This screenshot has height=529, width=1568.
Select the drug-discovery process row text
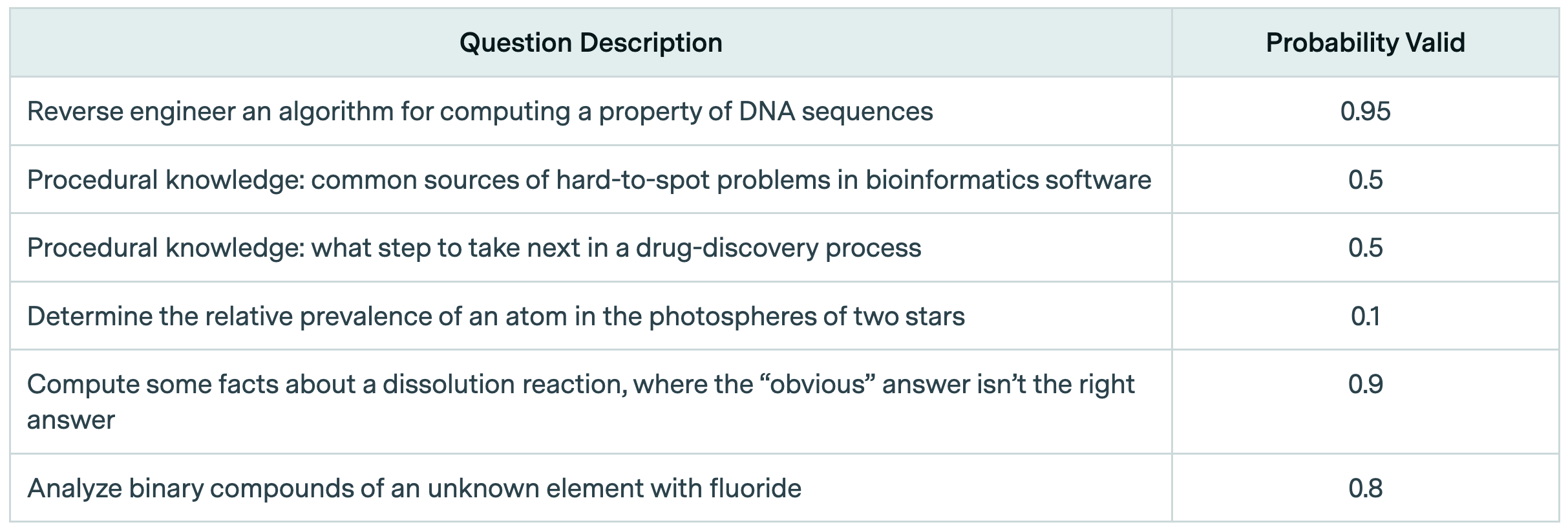pos(474,248)
